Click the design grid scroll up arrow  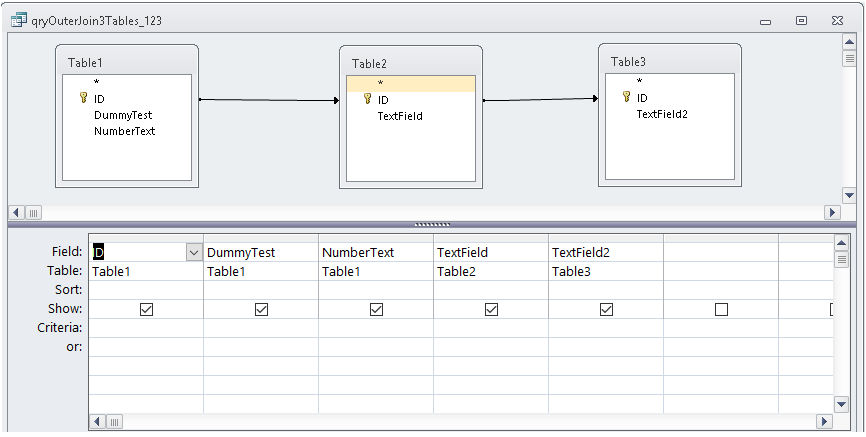(x=841, y=243)
